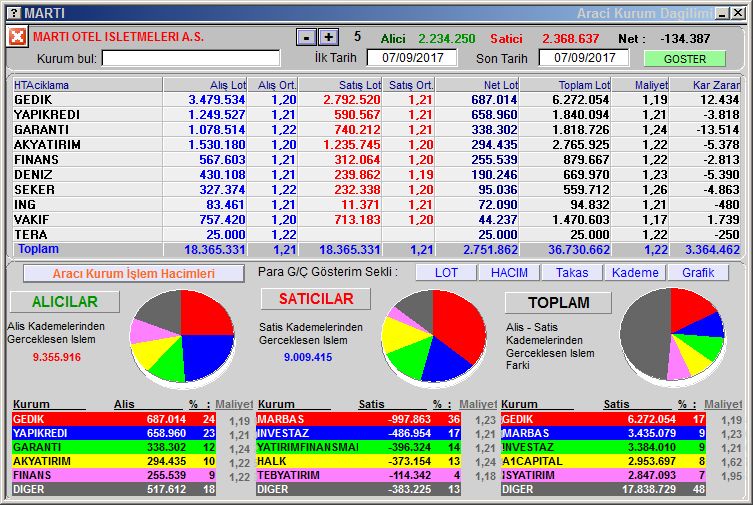Image resolution: width=753 pixels, height=505 pixels.
Task: Click the red X icon beside company name
Action: coord(17,36)
